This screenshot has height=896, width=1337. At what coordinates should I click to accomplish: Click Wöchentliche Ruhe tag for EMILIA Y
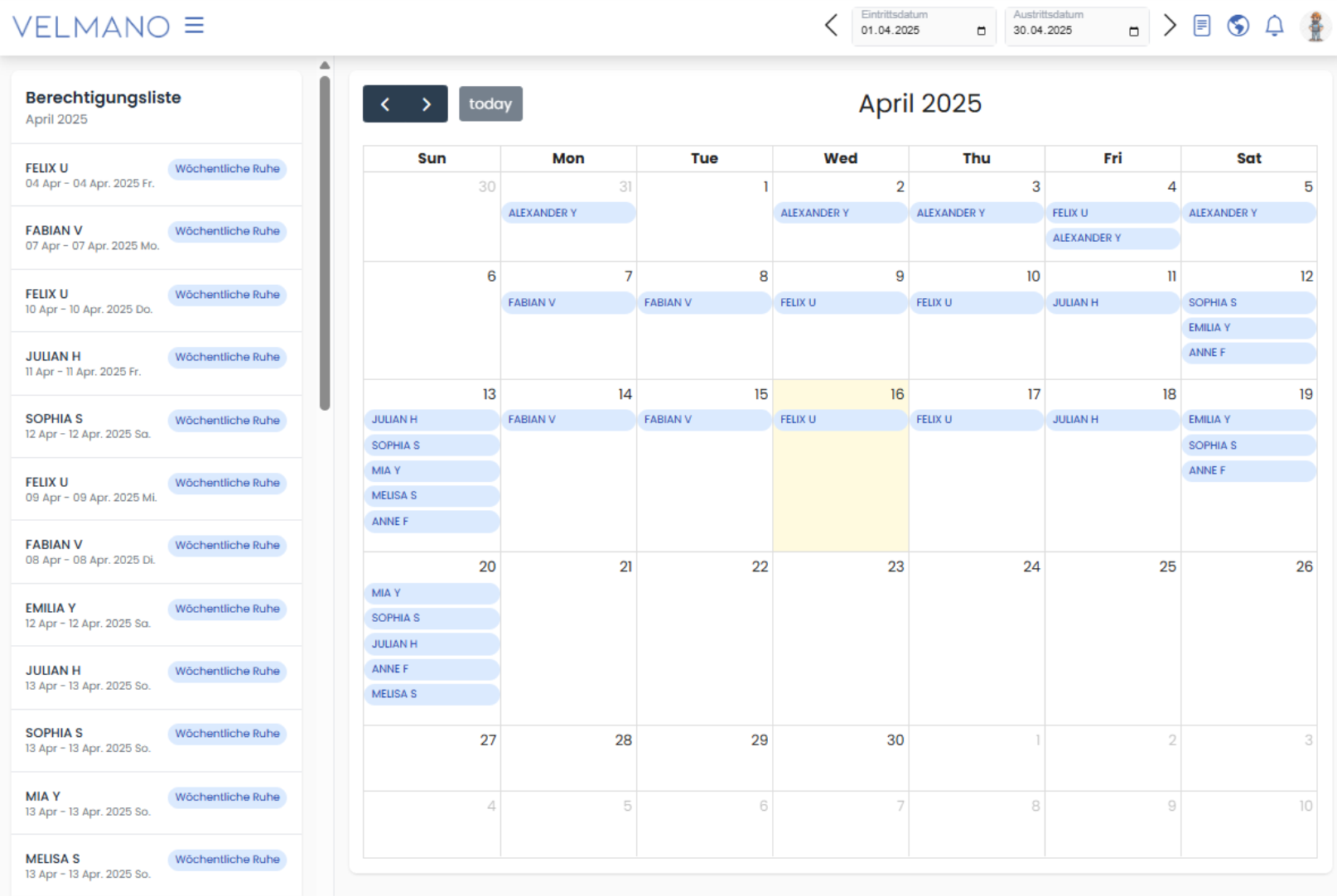(x=227, y=609)
